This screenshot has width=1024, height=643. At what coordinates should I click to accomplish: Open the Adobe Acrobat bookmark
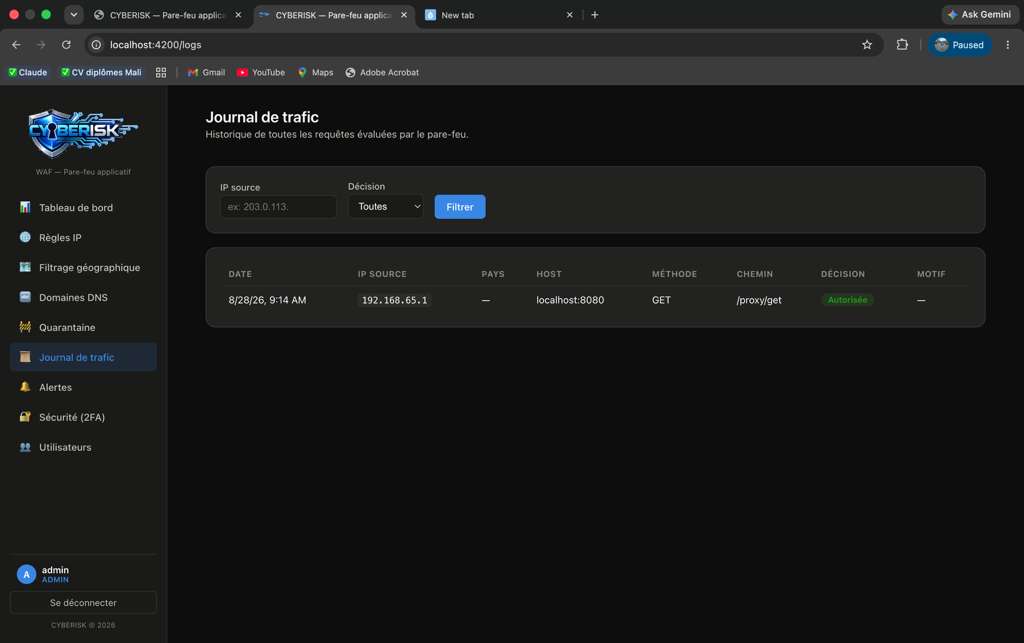tap(382, 72)
